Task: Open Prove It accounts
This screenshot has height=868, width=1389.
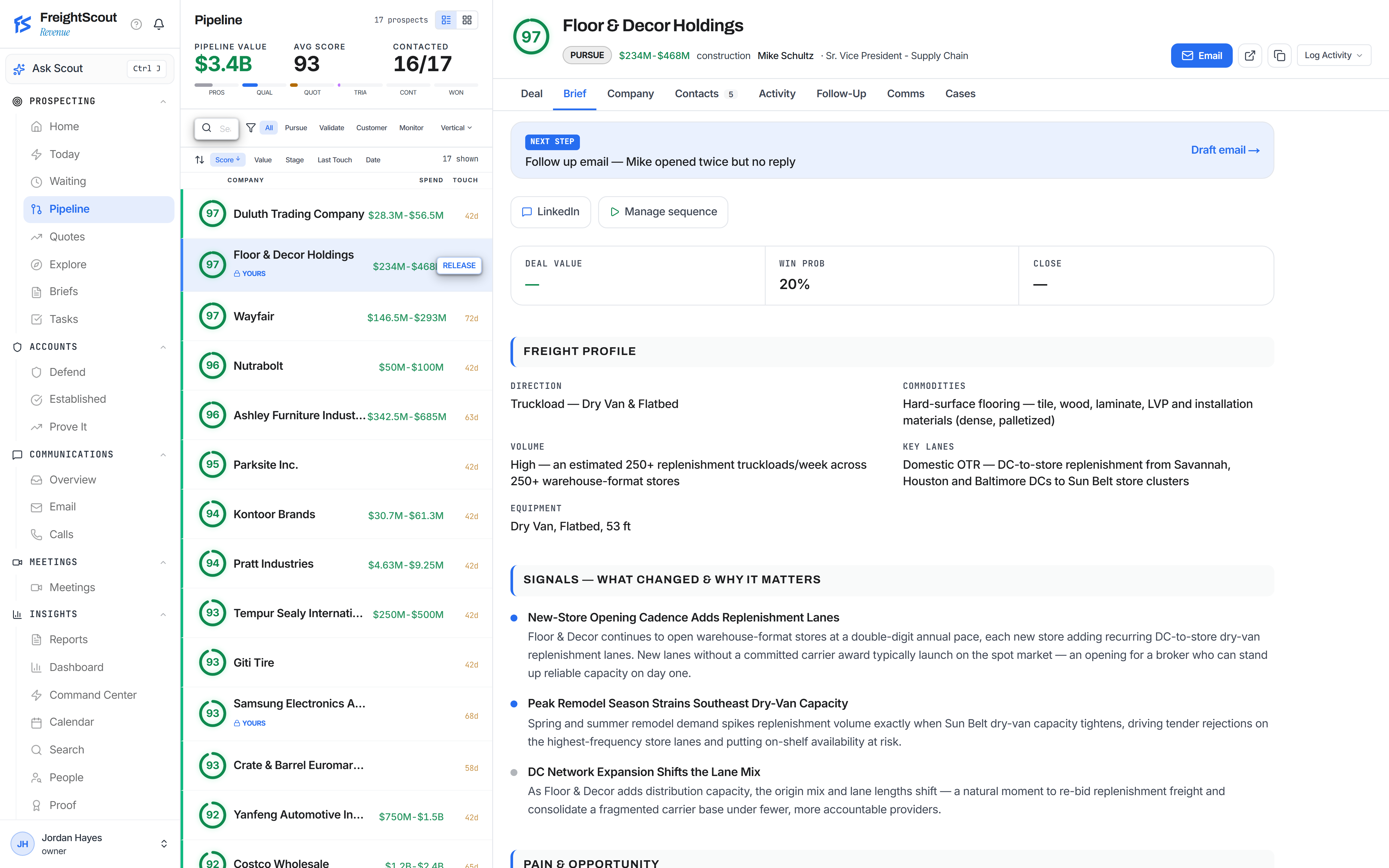Action: pos(99,427)
